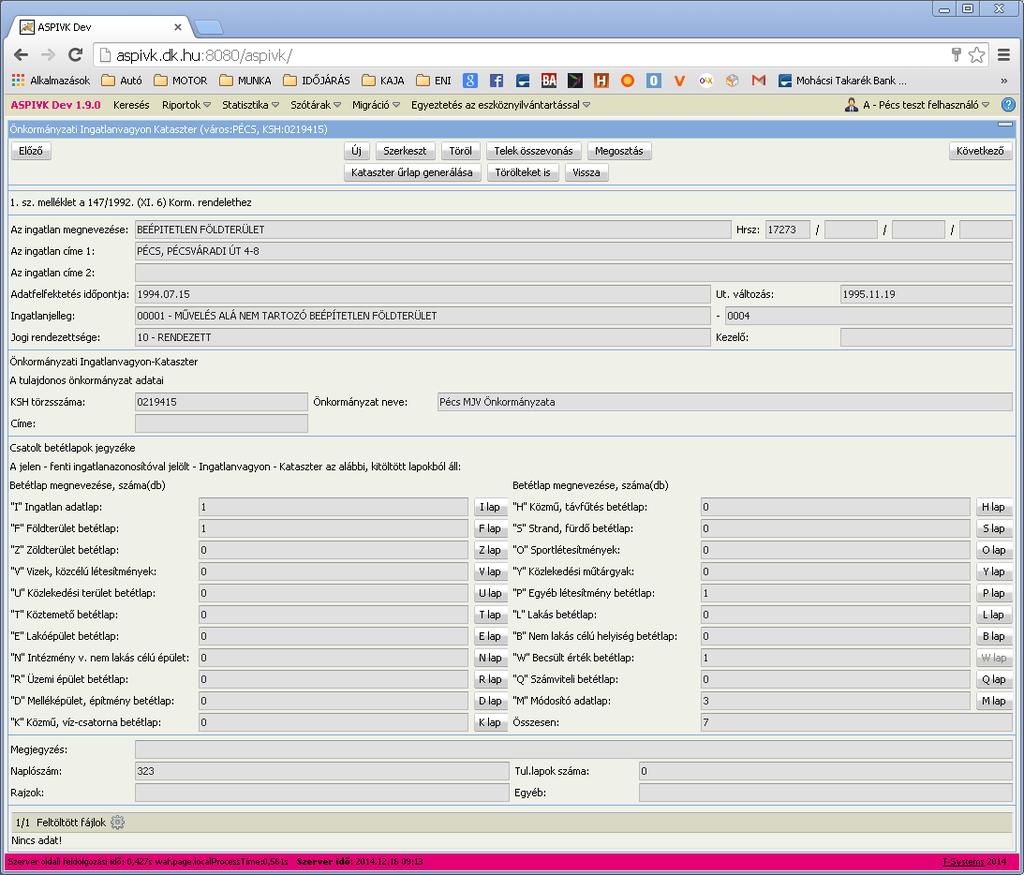This screenshot has height=875, width=1024.
Task: Open the Keresés menu item
Action: pos(131,104)
